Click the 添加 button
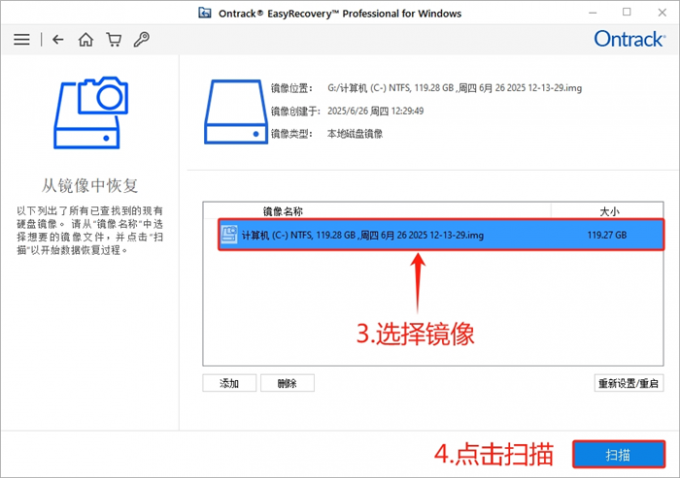Viewport: 680px width, 478px height. [x=229, y=383]
